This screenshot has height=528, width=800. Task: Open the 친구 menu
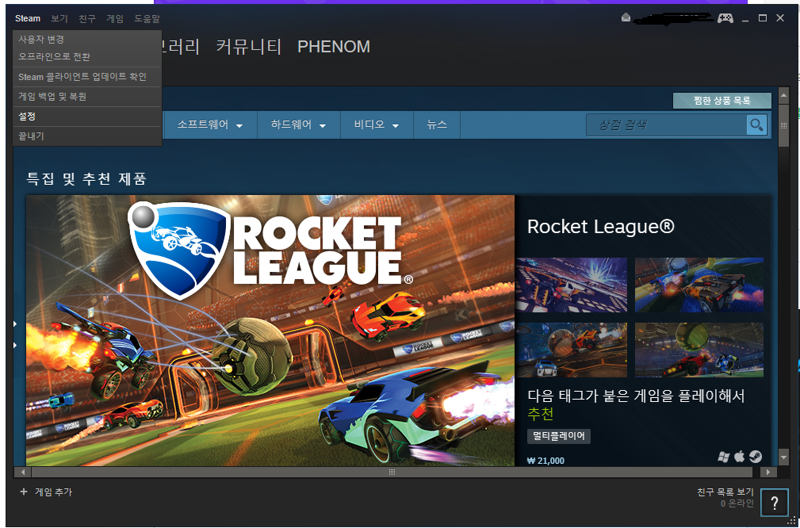[x=87, y=19]
